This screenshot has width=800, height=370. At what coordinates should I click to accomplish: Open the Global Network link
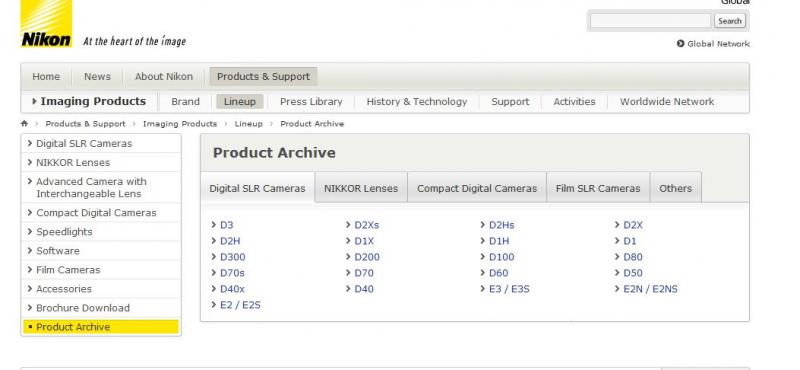pyautogui.click(x=718, y=44)
